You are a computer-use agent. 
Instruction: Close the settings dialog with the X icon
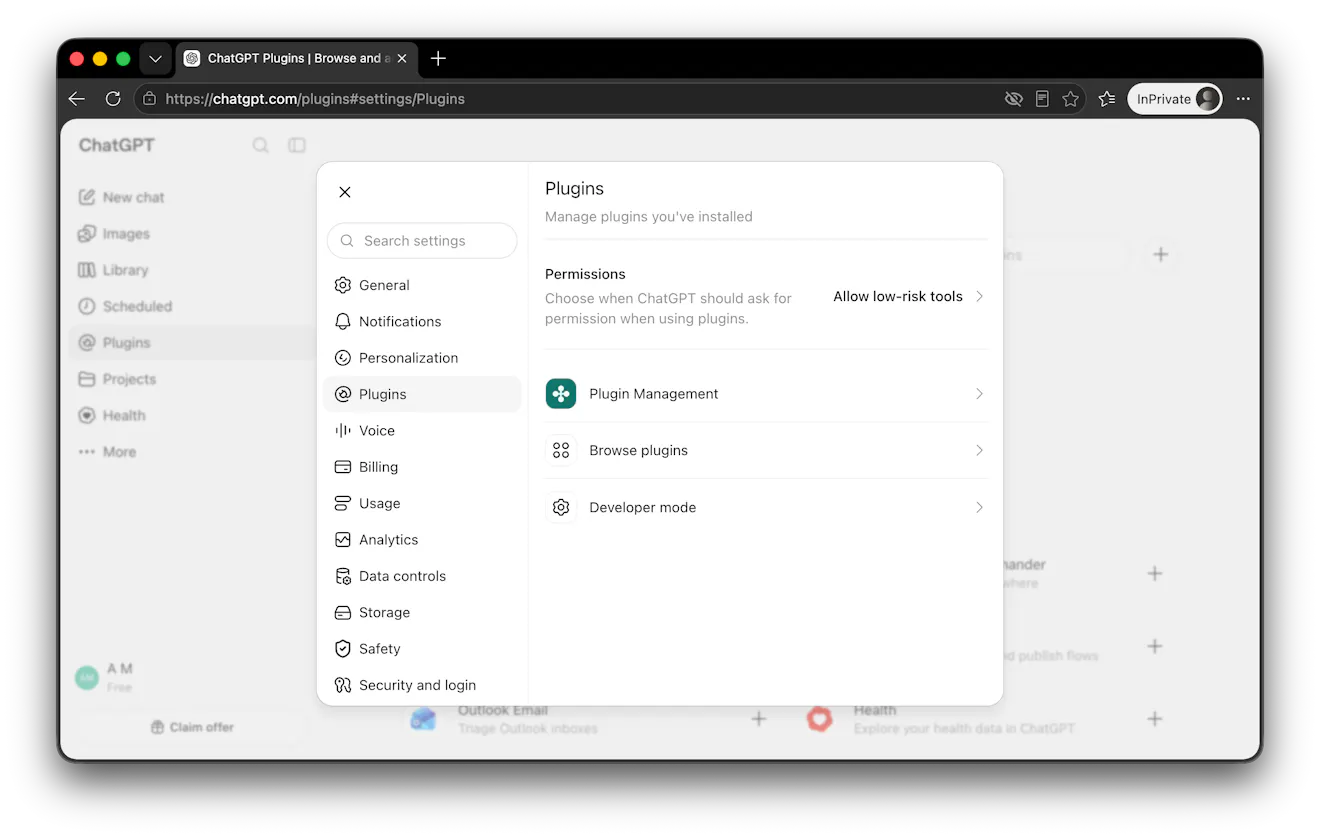[x=345, y=192]
